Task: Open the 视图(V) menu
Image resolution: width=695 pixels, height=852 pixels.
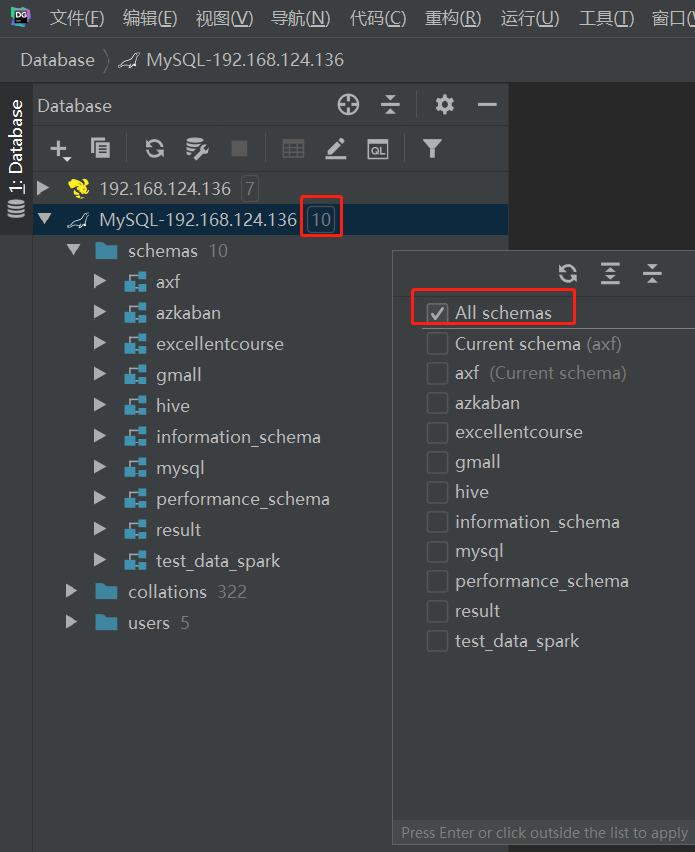Action: [224, 18]
